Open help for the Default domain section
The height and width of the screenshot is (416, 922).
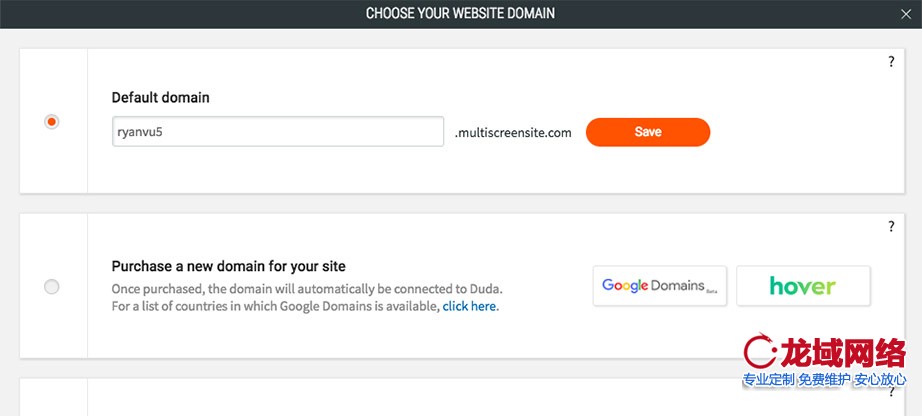click(891, 62)
